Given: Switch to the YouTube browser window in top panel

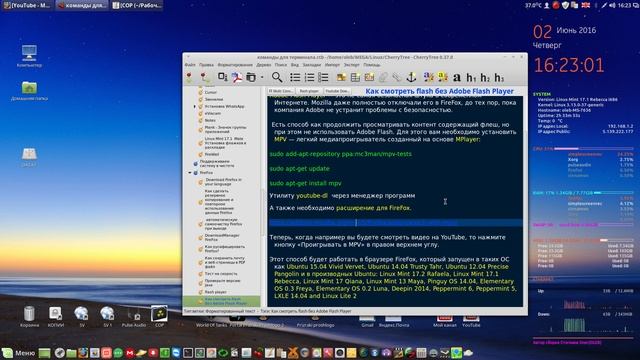Looking at the screenshot, I should pyautogui.click(x=27, y=5).
